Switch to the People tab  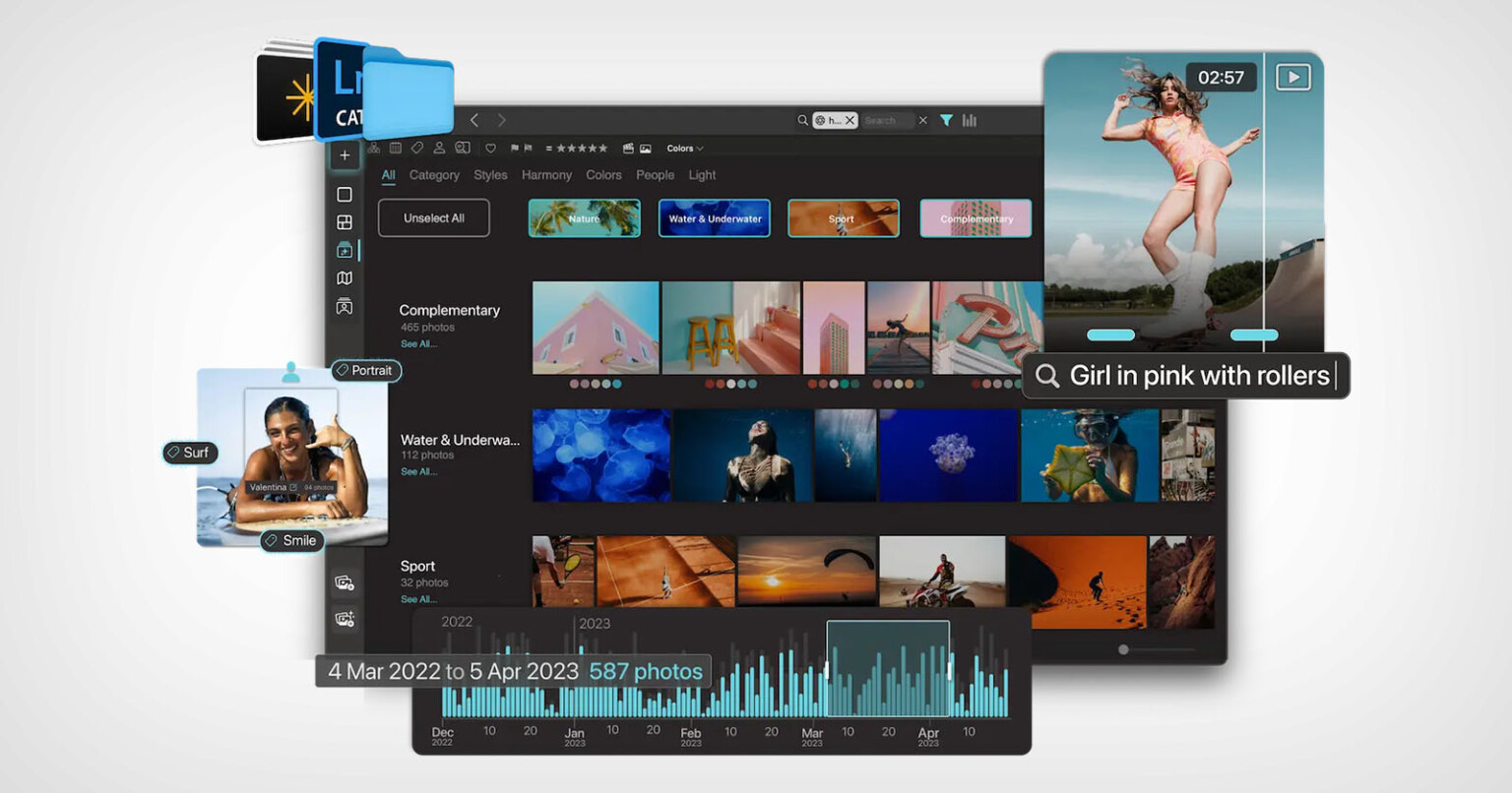(x=655, y=175)
